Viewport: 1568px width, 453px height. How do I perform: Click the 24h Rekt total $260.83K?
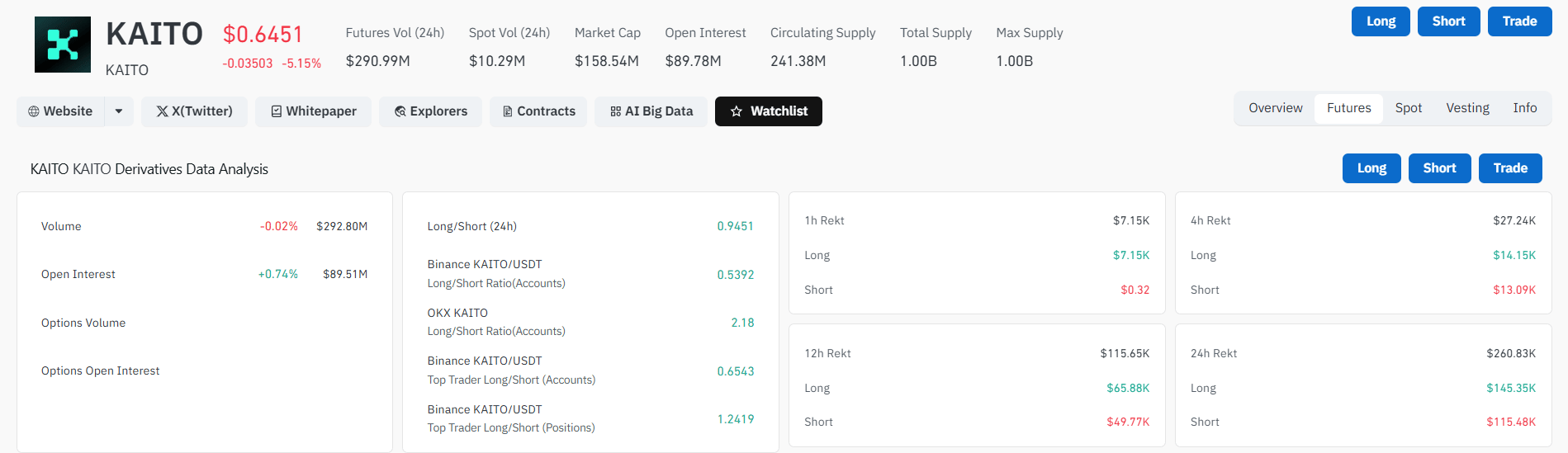pyautogui.click(x=1511, y=353)
